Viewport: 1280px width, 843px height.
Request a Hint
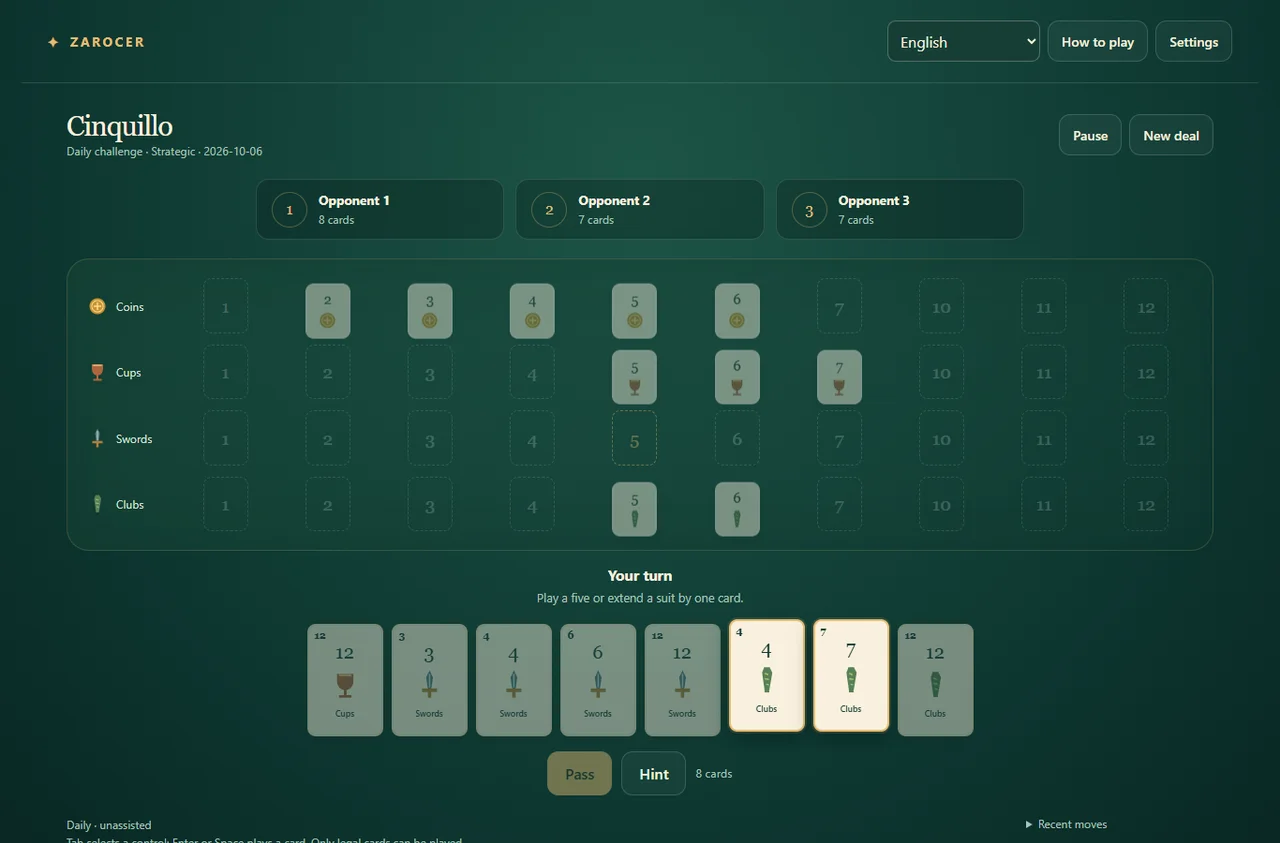tap(653, 773)
